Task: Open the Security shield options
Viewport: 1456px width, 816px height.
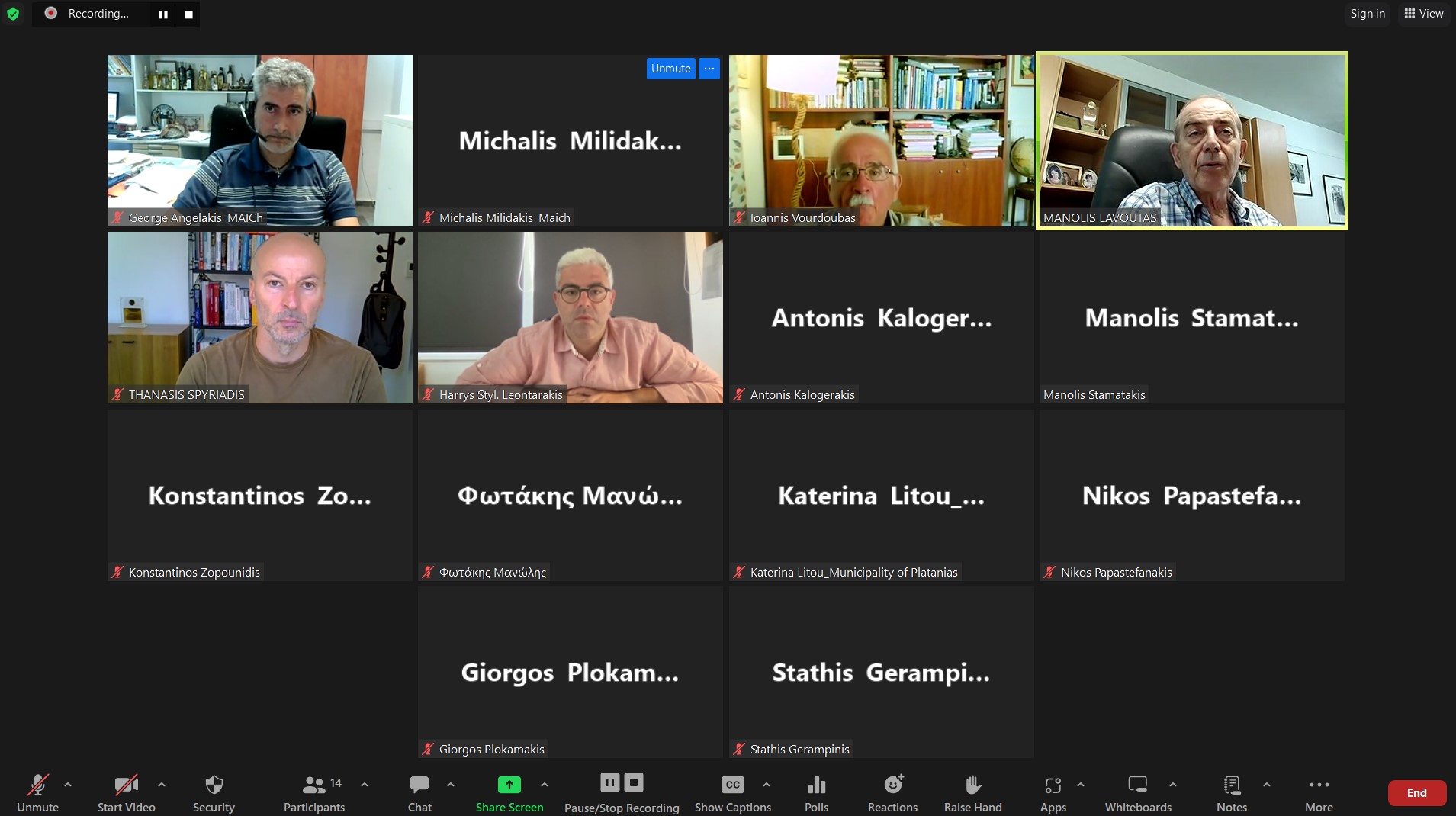Action: click(214, 793)
